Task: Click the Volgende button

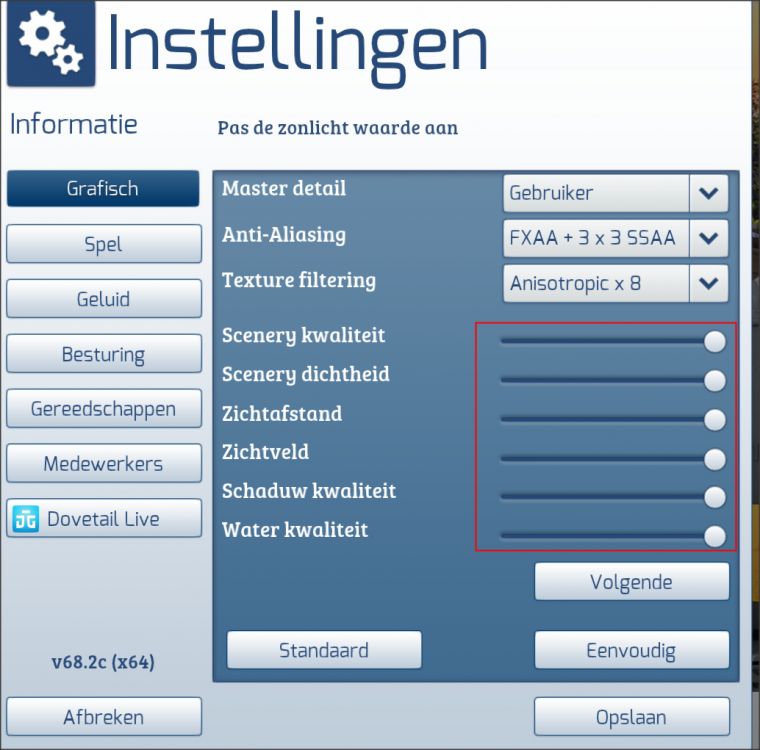Action: click(632, 581)
